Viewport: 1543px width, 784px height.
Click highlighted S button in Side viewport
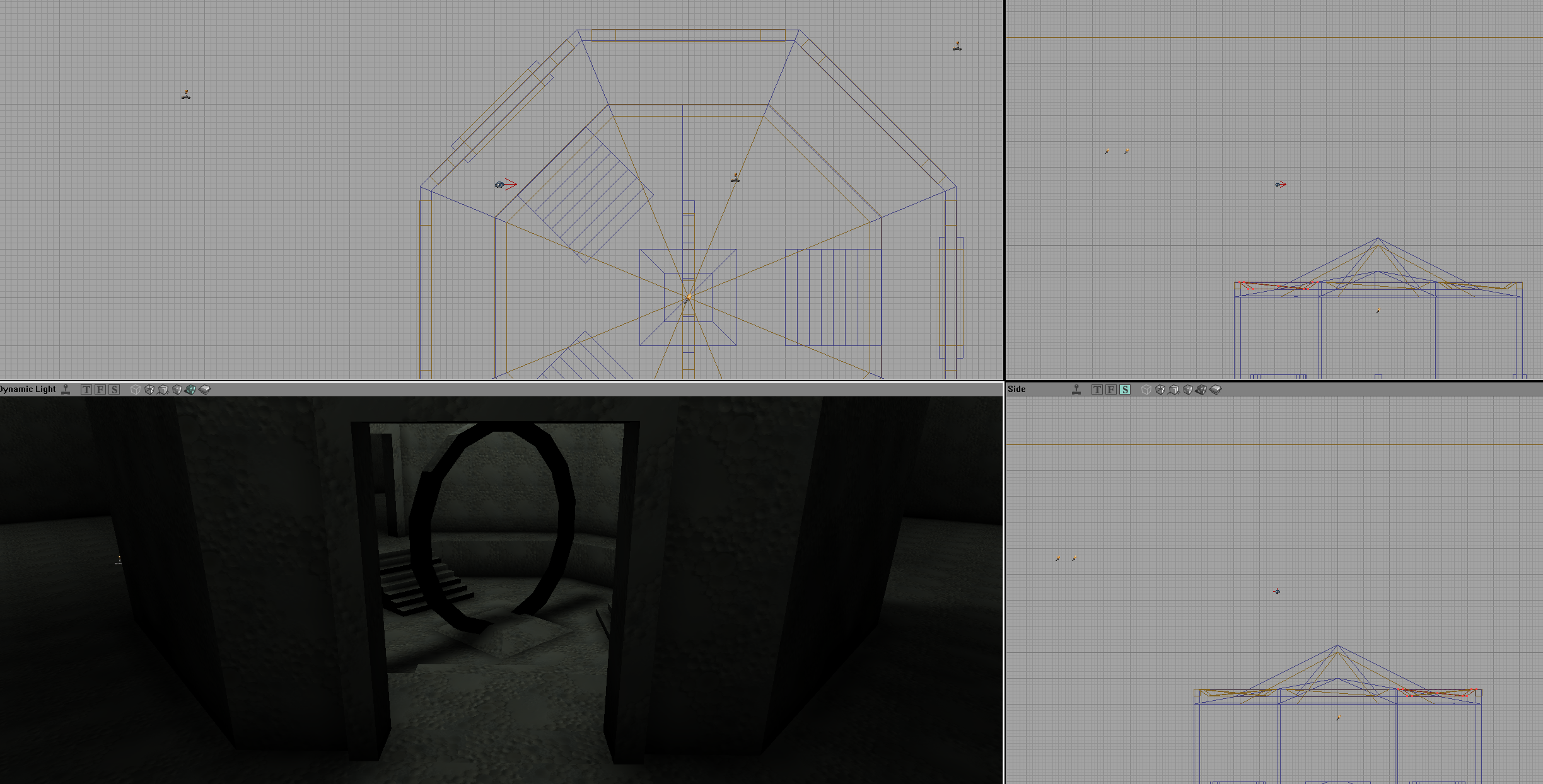click(1125, 389)
